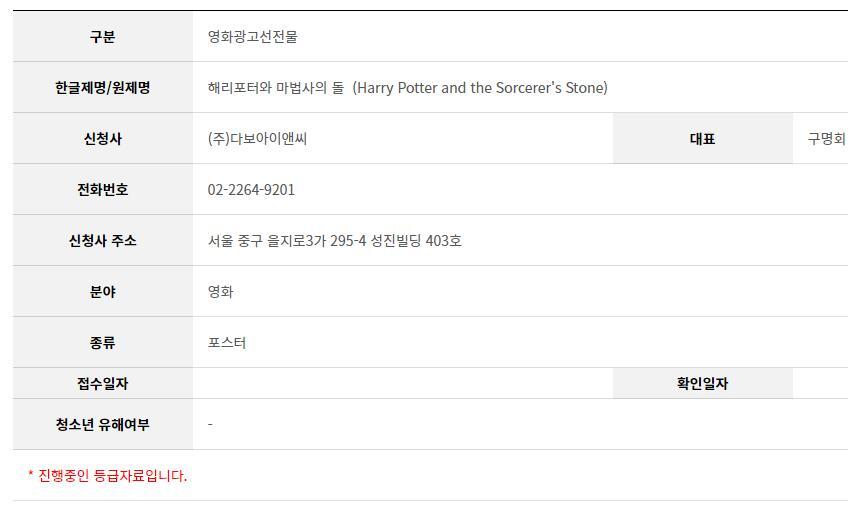The image size is (848, 519).
Task: Click the 확인일자 header cell
Action: [702, 384]
